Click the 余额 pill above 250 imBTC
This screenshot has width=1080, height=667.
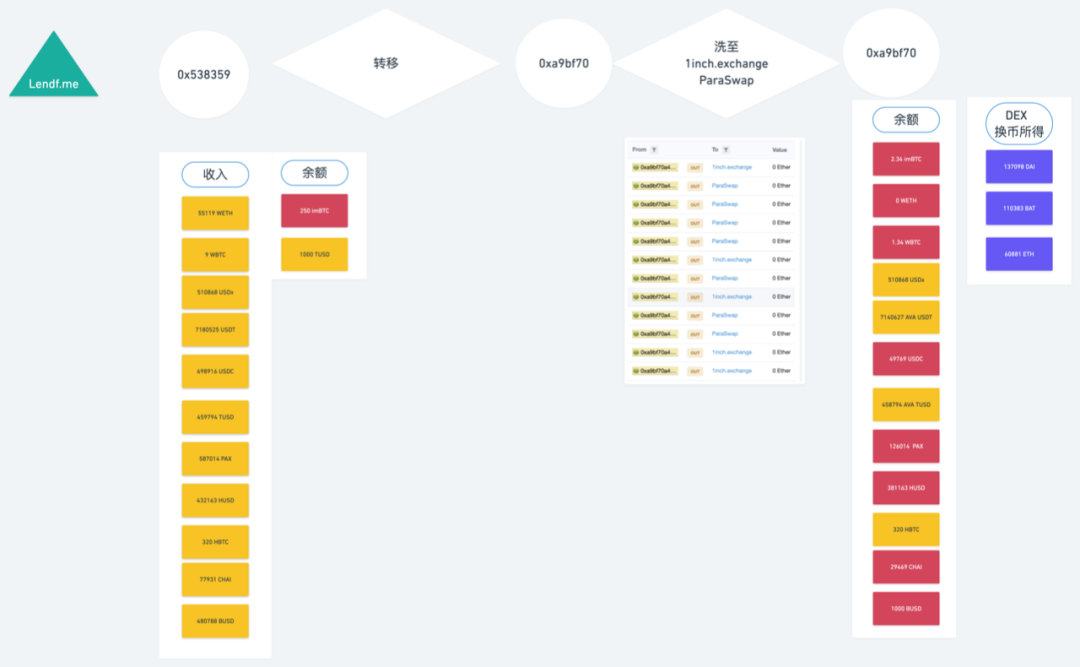[x=314, y=172]
